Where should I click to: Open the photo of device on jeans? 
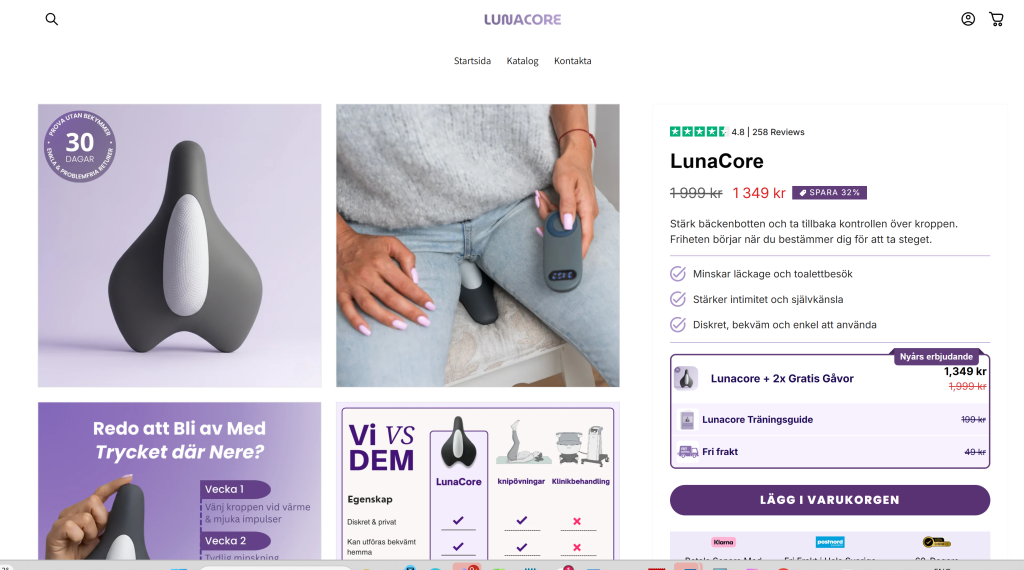478,245
